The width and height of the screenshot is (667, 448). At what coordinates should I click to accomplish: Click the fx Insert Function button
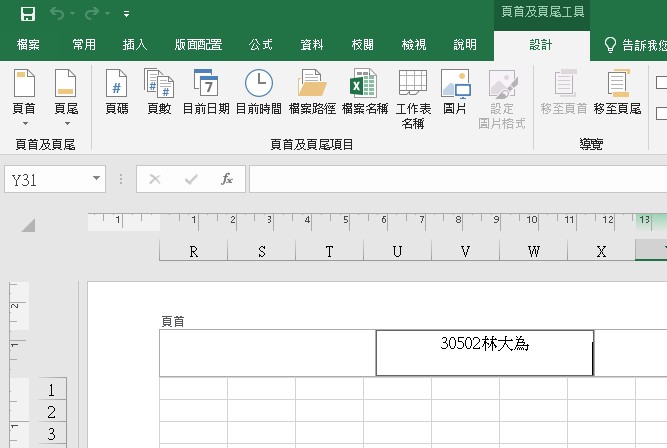point(227,179)
